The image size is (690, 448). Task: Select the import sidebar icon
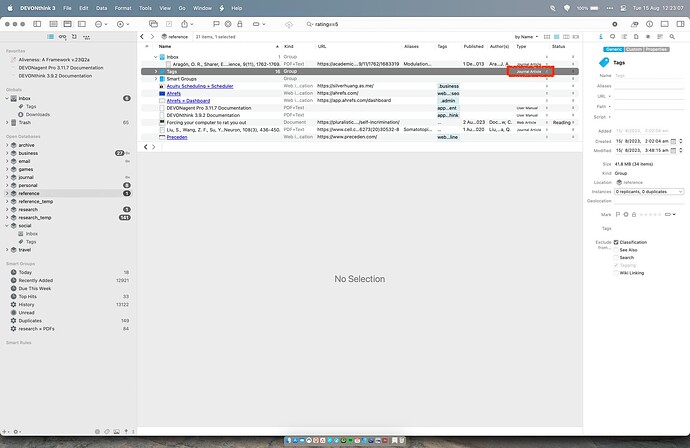click(74, 37)
